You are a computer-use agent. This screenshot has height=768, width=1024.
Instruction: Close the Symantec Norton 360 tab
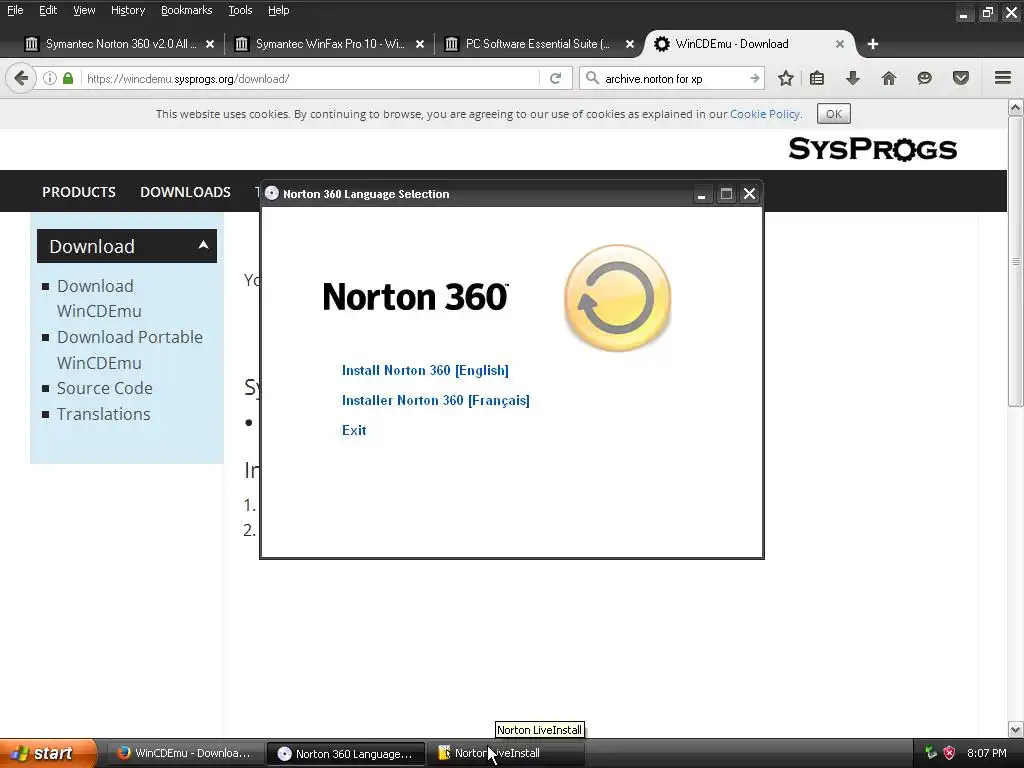[x=210, y=44]
